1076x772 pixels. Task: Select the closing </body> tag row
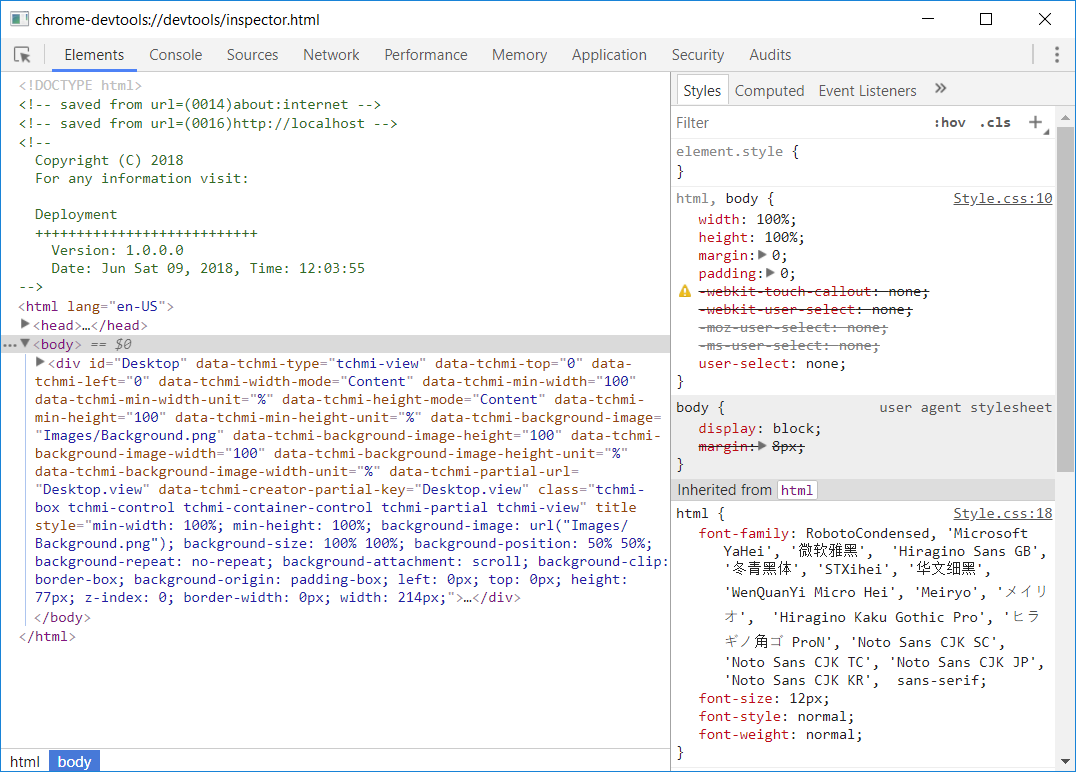[x=62, y=617]
